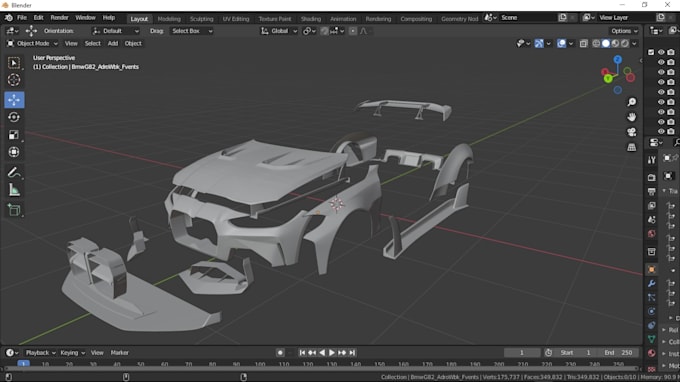Toggle X-ray view in header
The image size is (680, 382).
[x=584, y=43]
